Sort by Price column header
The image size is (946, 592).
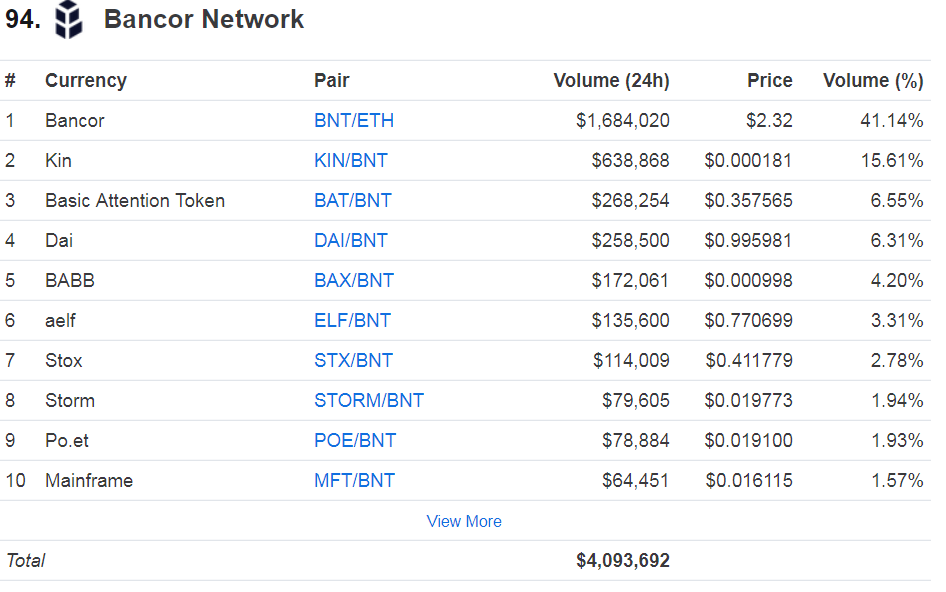pyautogui.click(x=769, y=81)
